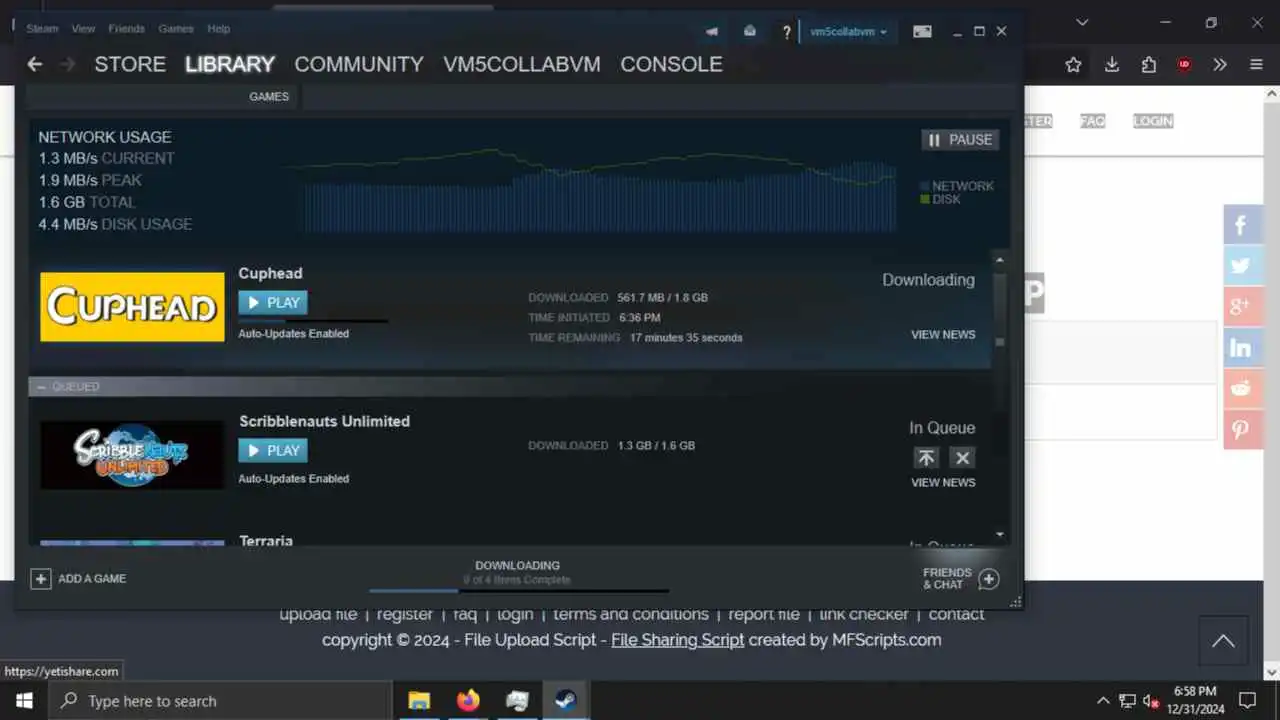The image size is (1280, 720).
Task: Go back using Steam's back arrow
Action: pyautogui.click(x=34, y=64)
